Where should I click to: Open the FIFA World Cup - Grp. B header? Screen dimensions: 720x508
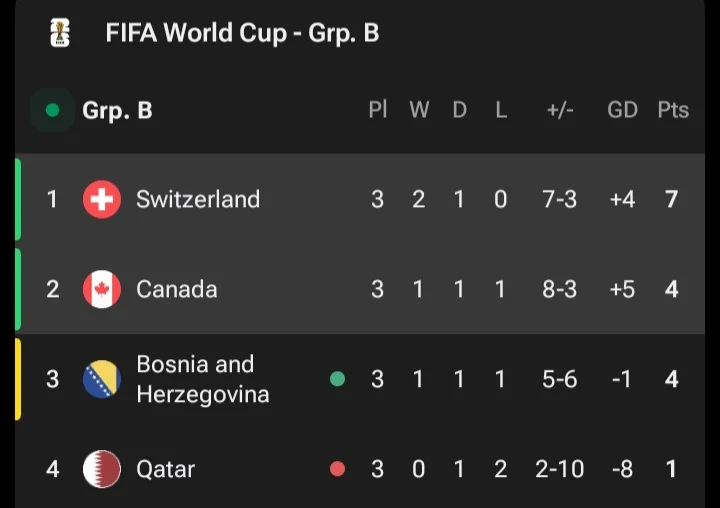(242, 33)
